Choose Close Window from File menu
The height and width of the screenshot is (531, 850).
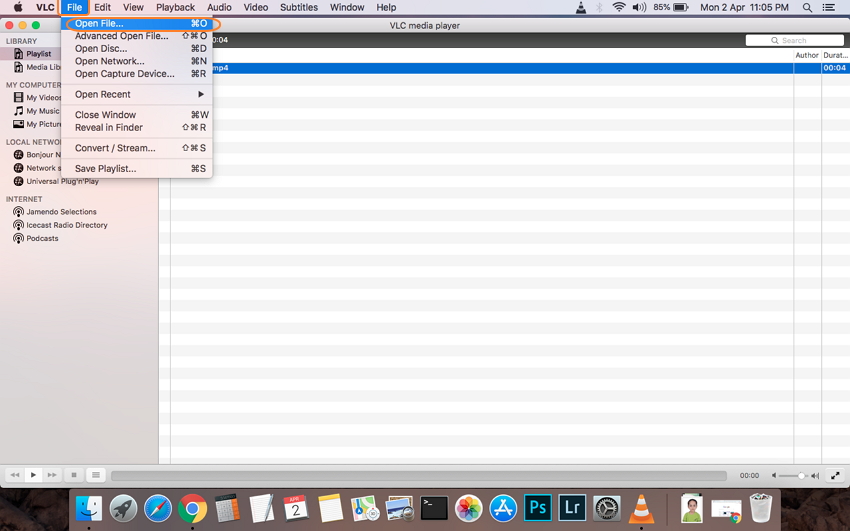137,115
